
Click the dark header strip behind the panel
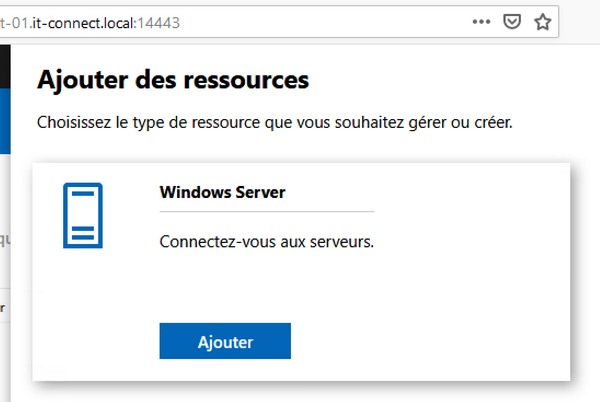coord(4,65)
